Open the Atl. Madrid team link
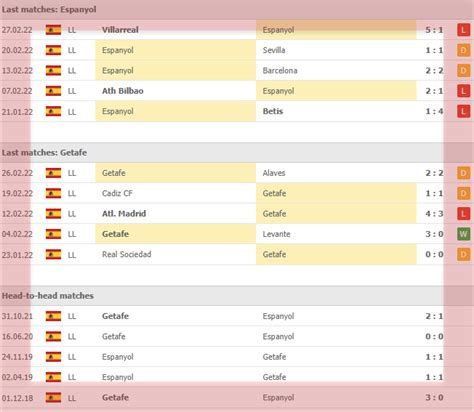The image size is (474, 412). (124, 213)
